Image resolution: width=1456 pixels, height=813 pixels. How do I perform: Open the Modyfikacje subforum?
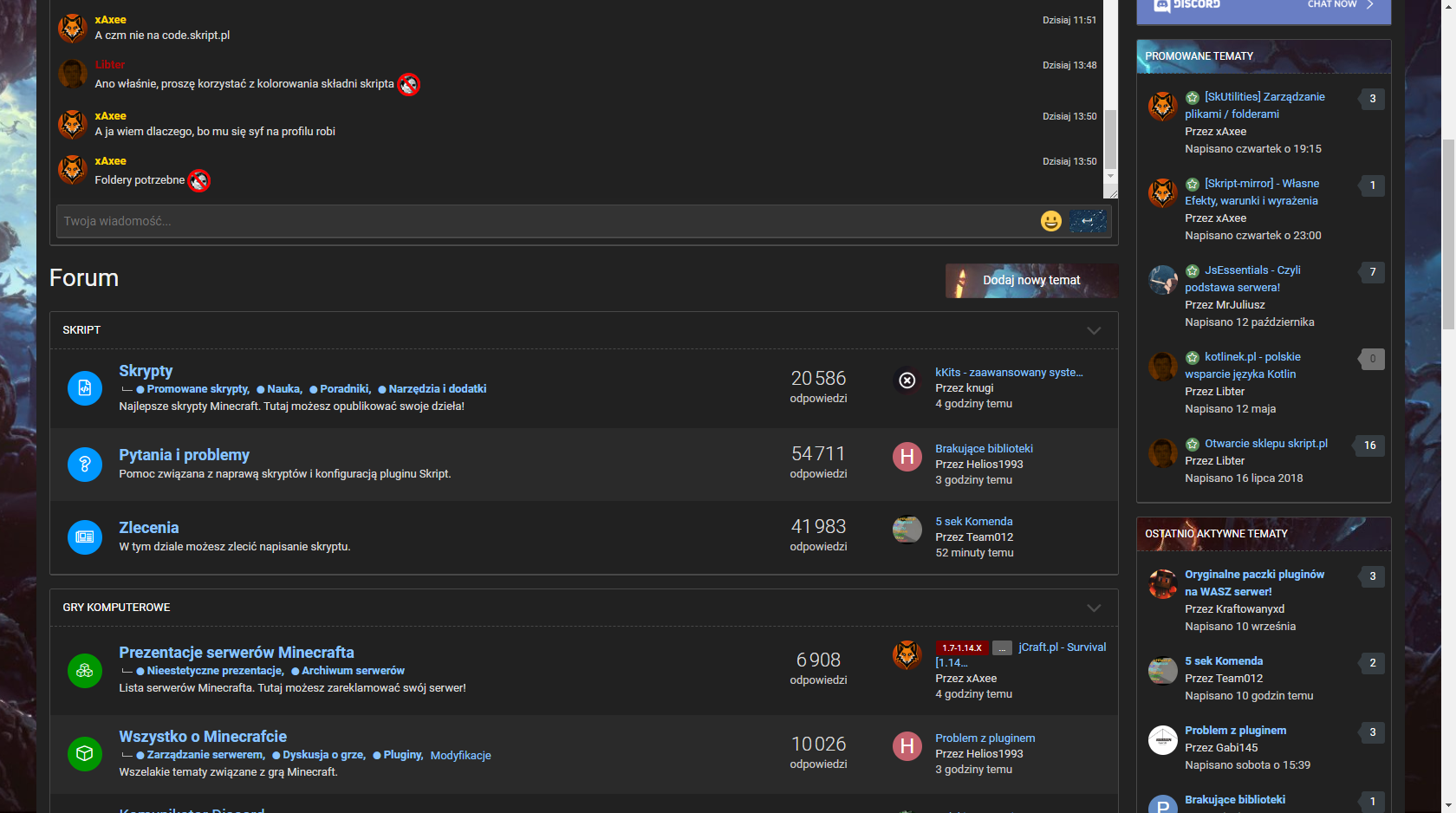(461, 756)
